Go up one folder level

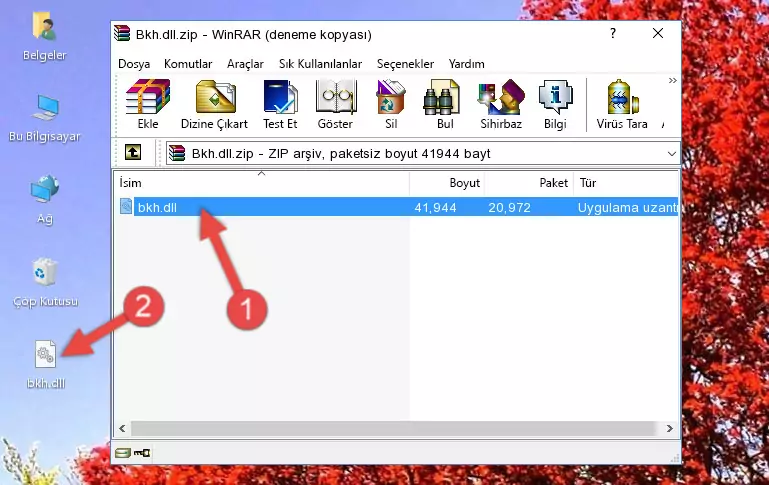point(133,153)
